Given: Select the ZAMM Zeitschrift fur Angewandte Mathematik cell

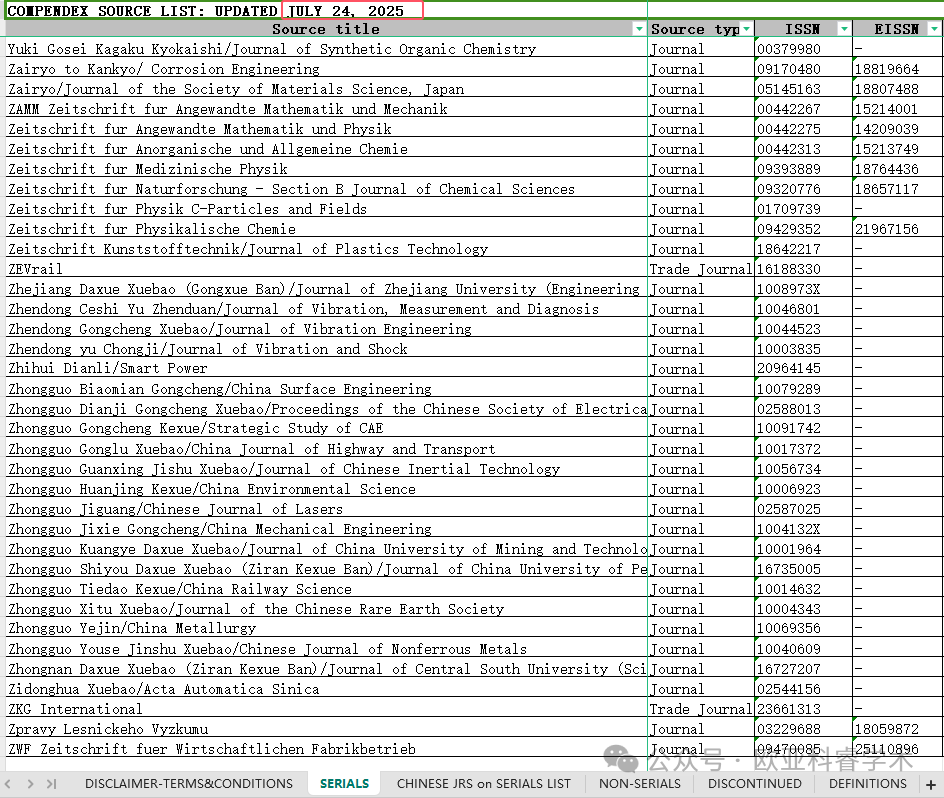Looking at the screenshot, I should coord(326,108).
